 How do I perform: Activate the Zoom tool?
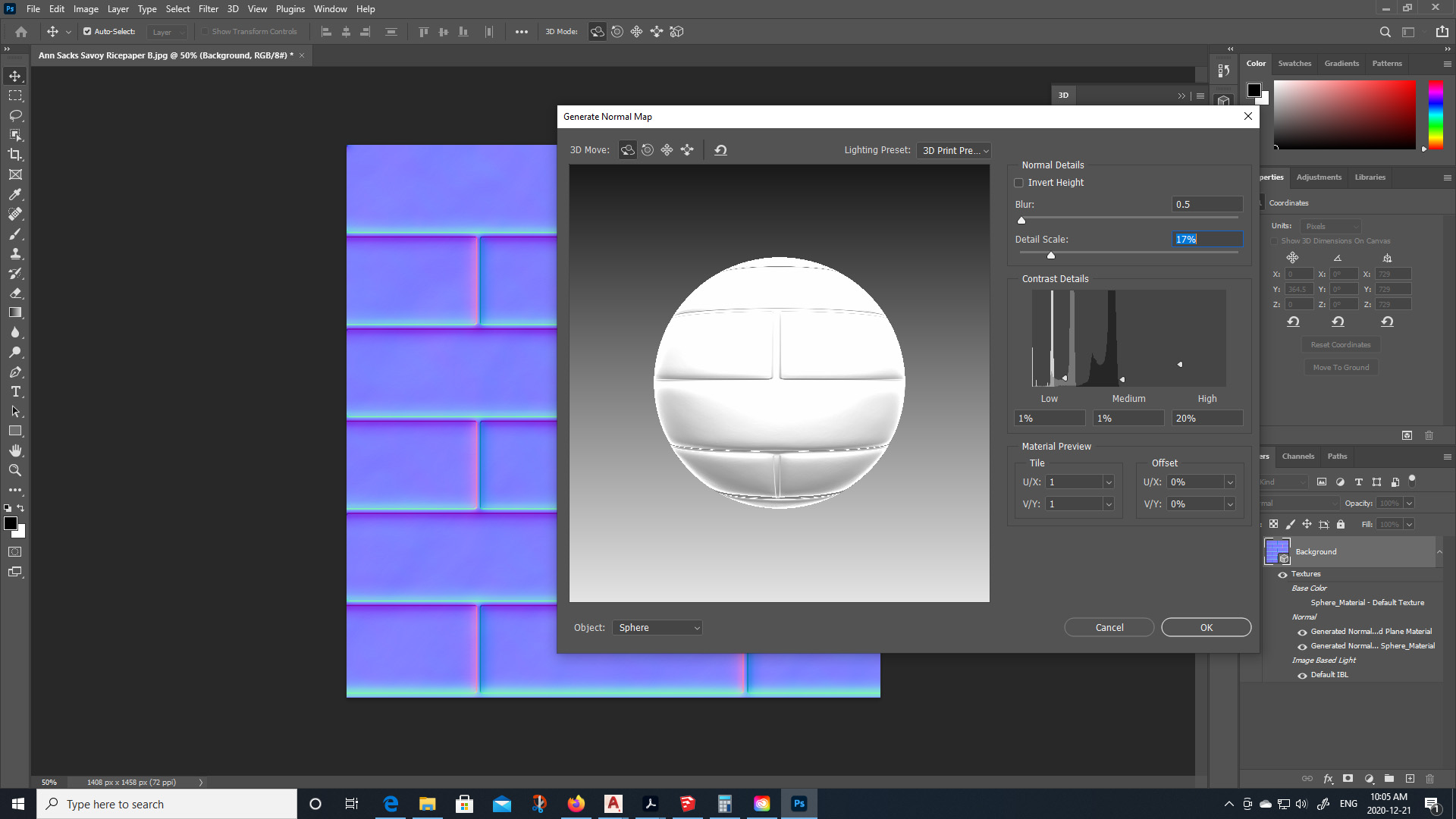click(x=15, y=470)
